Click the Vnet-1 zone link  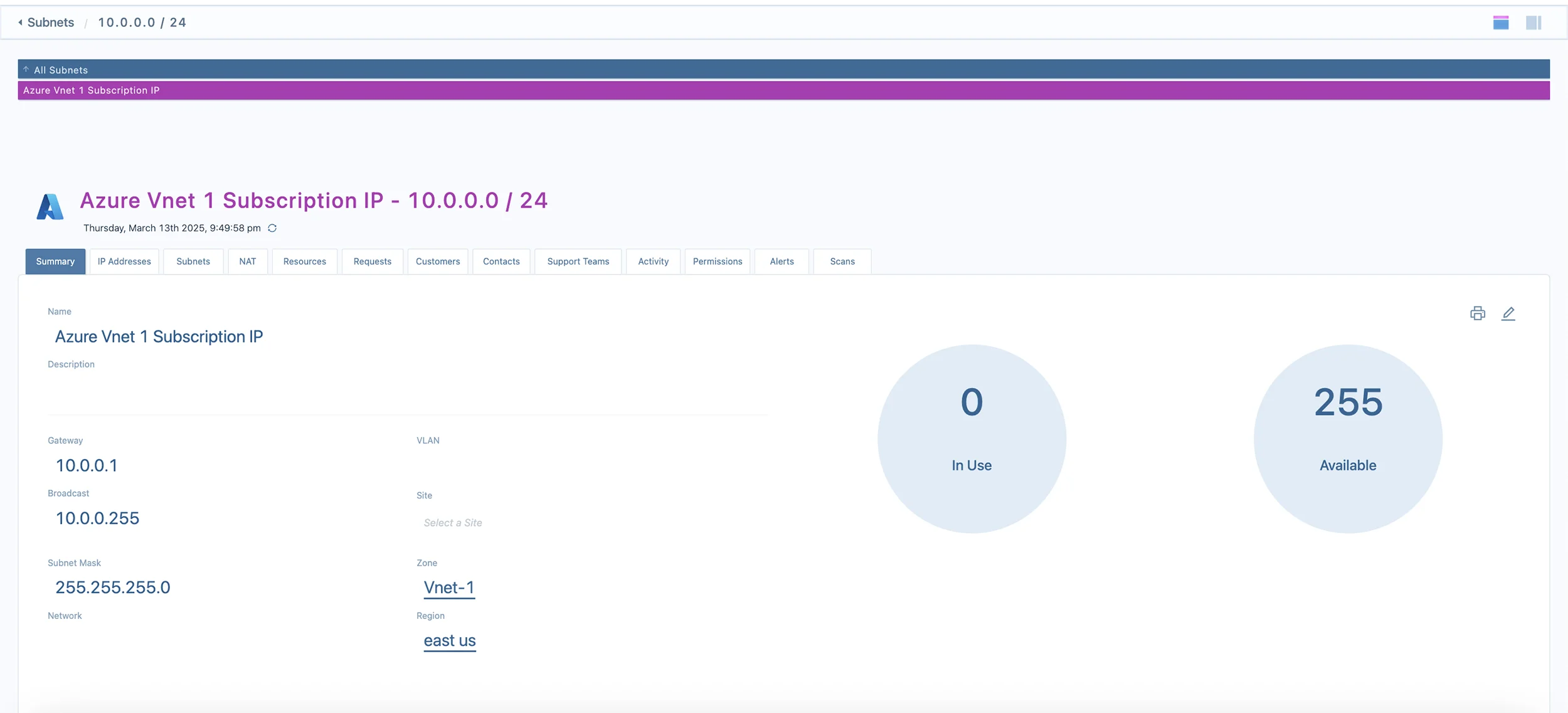pos(449,588)
